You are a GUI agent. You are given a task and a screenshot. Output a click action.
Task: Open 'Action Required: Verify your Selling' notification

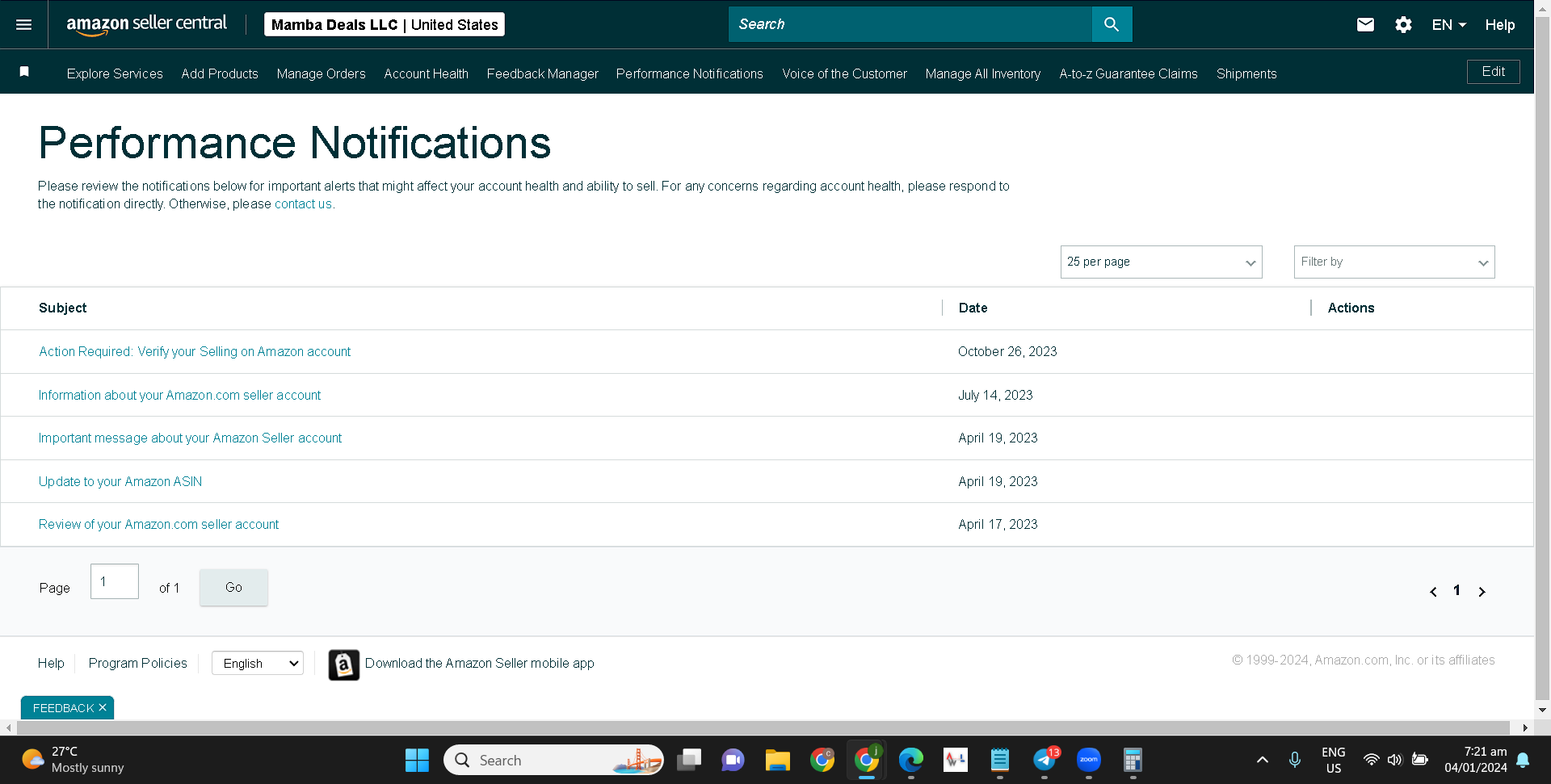coord(195,351)
